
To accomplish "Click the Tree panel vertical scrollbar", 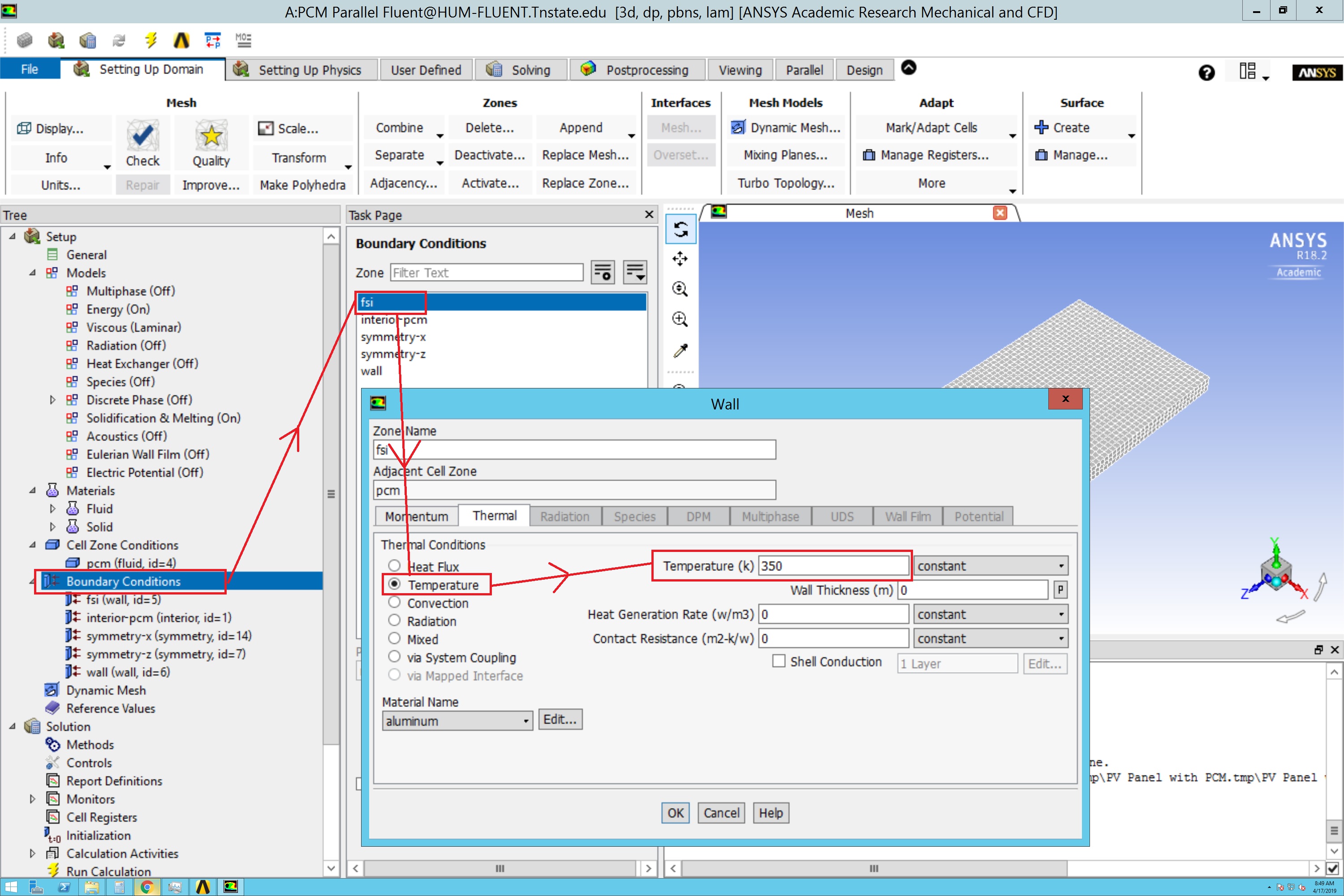I will pos(332,494).
